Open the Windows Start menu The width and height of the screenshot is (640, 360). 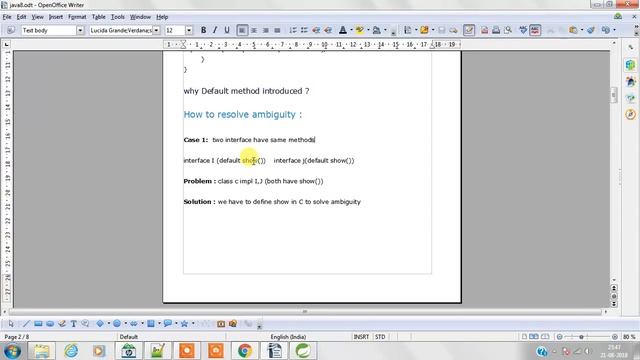pyautogui.click(x=12, y=351)
